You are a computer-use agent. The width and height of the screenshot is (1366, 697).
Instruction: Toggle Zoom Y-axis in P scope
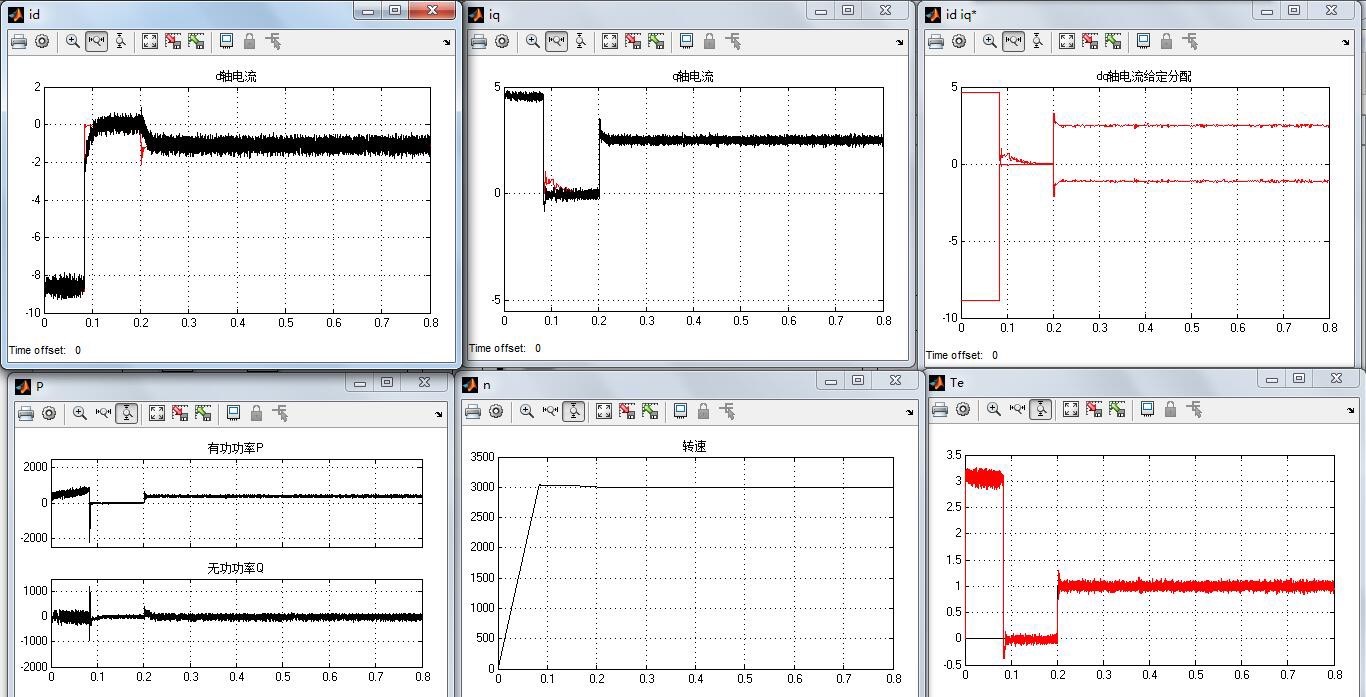[126, 413]
